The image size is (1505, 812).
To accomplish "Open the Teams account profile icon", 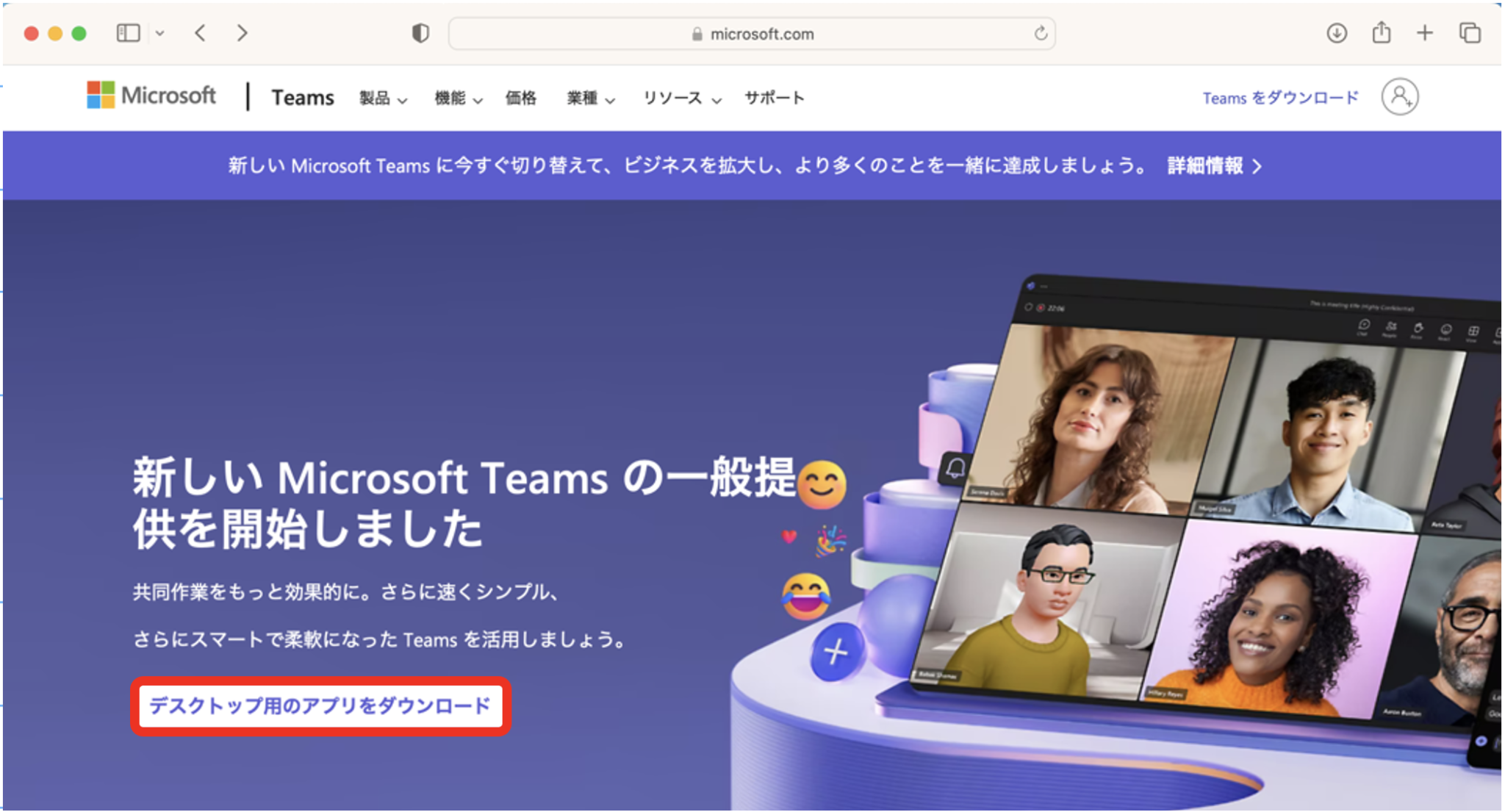I will 1401,96.
